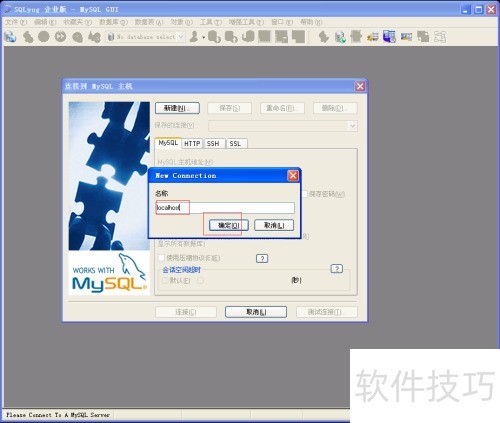
Task: Click the database icon with green arrow
Action: pyautogui.click(x=340, y=37)
